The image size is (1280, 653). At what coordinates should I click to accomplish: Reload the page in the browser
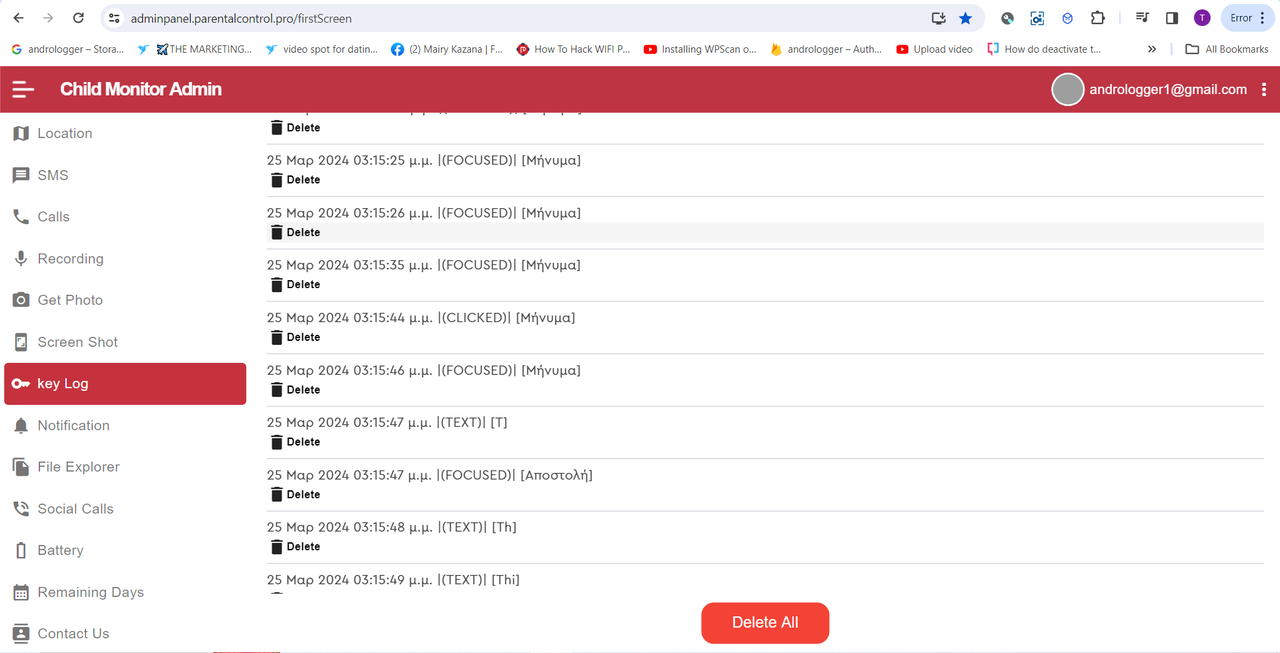pyautogui.click(x=79, y=18)
